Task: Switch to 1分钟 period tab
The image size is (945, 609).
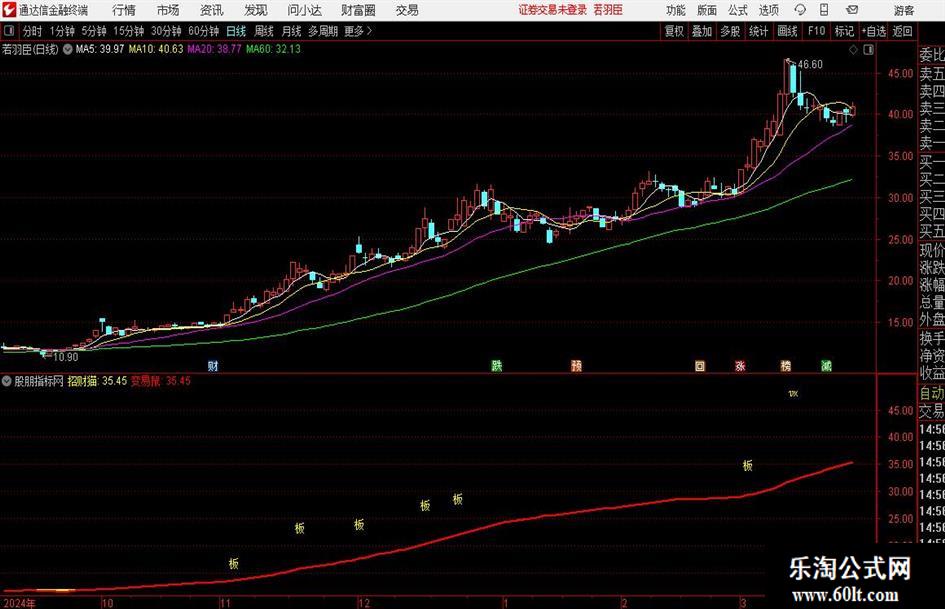Action: 62,31
